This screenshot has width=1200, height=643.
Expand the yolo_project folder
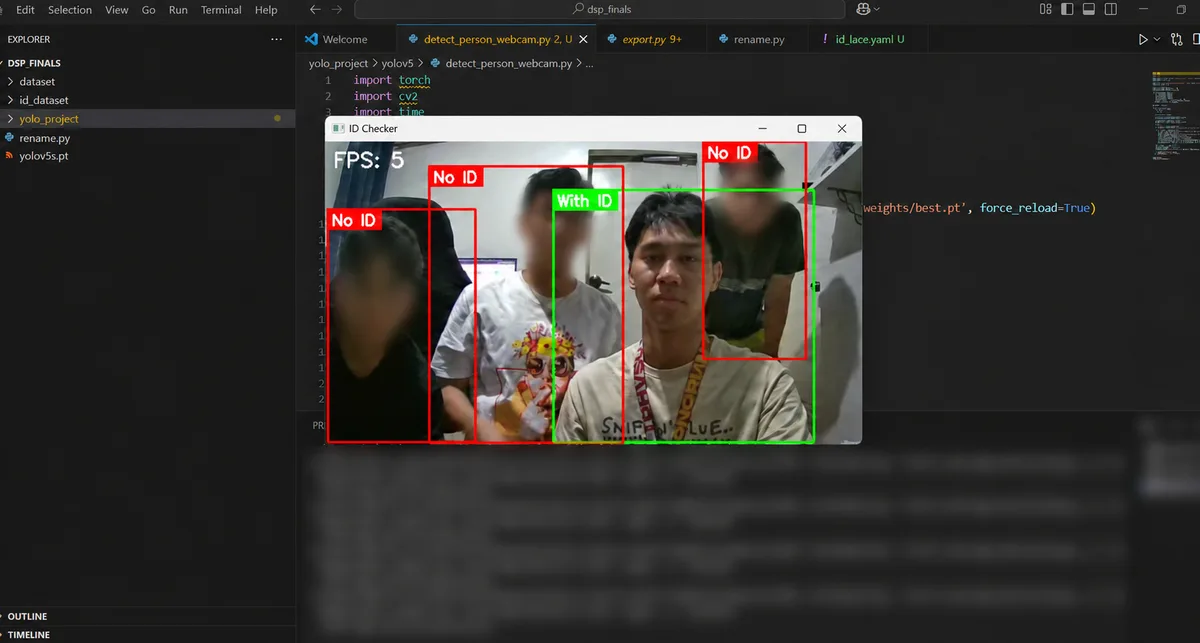[147, 119]
